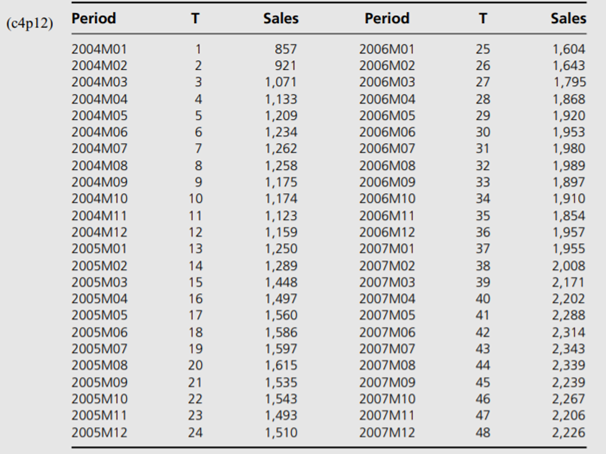Click the sales value 857

coord(286,49)
